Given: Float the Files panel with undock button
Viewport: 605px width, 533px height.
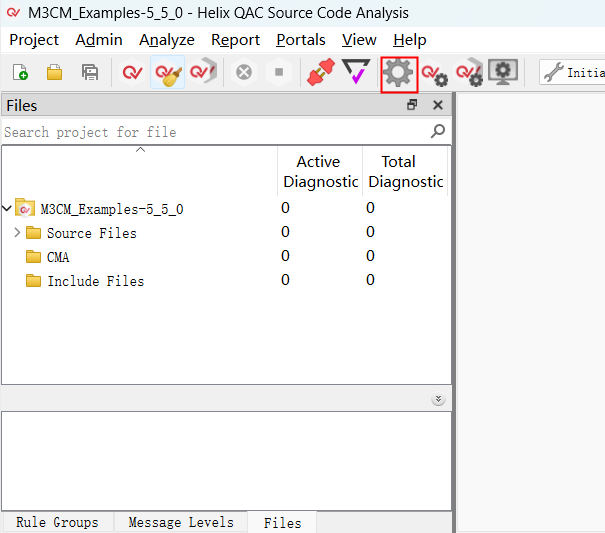Looking at the screenshot, I should tap(412, 105).
